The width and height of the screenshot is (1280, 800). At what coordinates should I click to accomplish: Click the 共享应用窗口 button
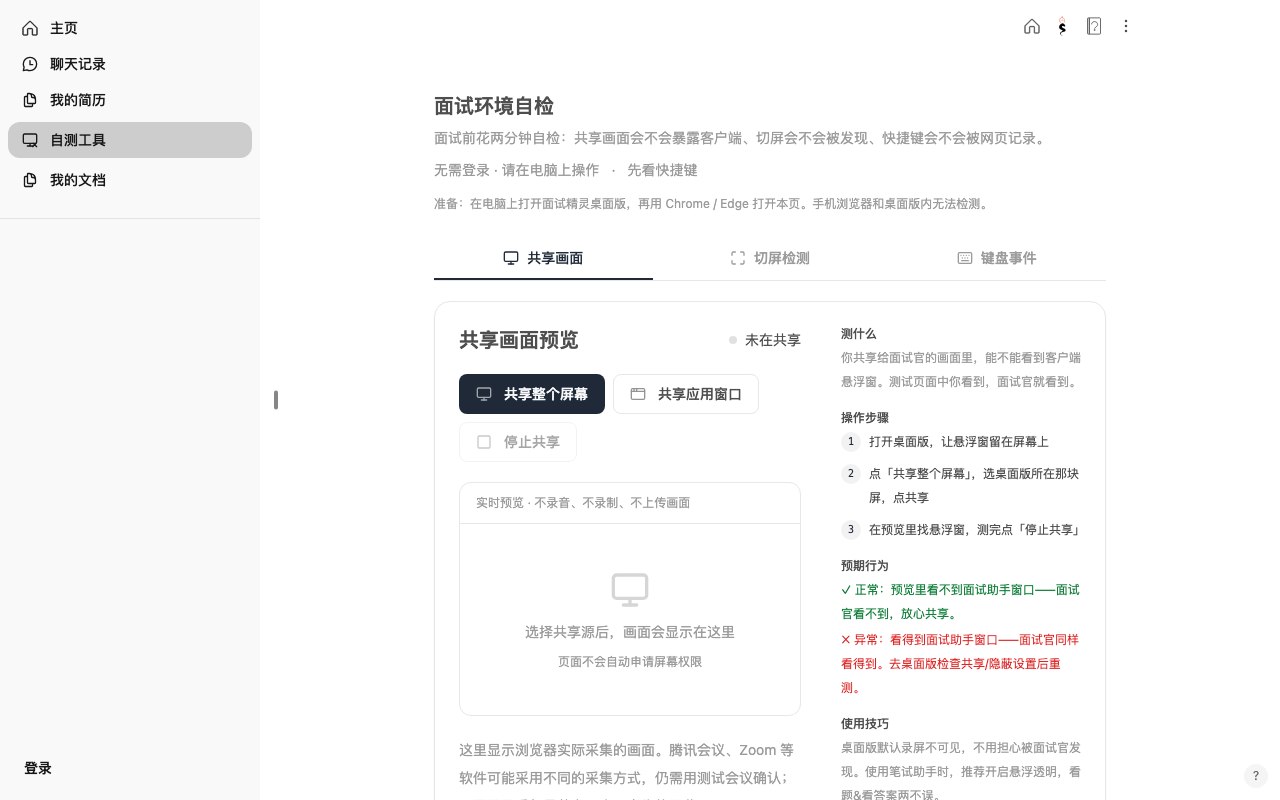tap(686, 394)
